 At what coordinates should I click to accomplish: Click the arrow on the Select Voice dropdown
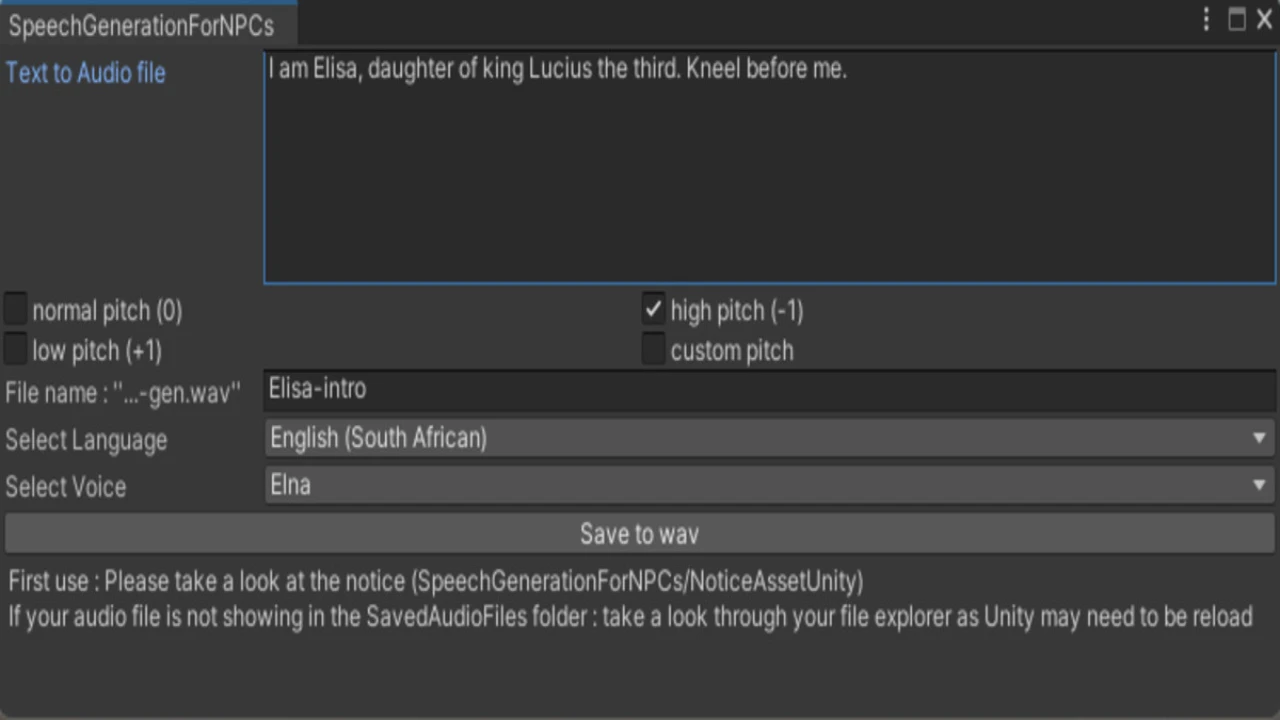tap(1259, 485)
